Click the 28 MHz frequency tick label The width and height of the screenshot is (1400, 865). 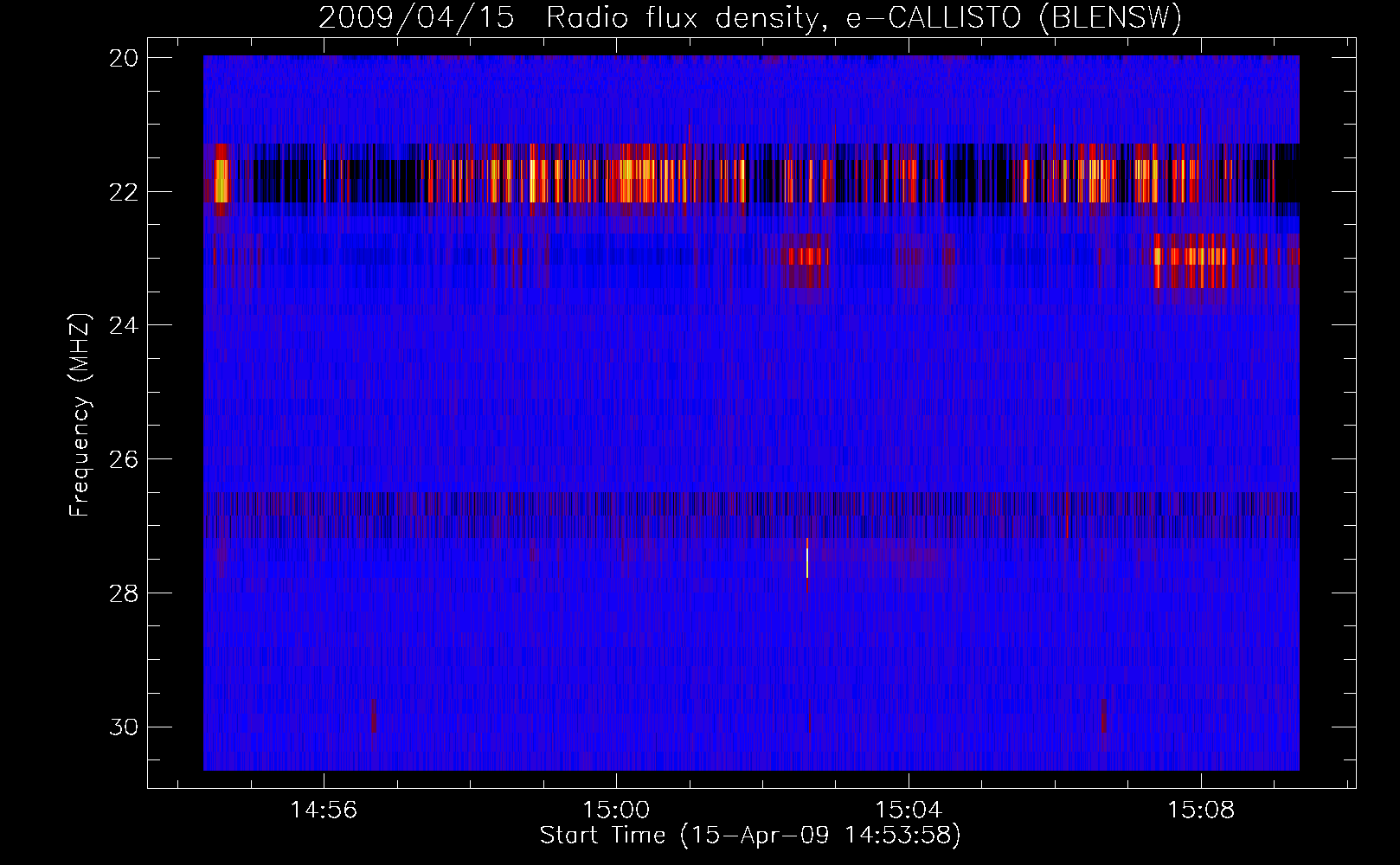coord(124,593)
